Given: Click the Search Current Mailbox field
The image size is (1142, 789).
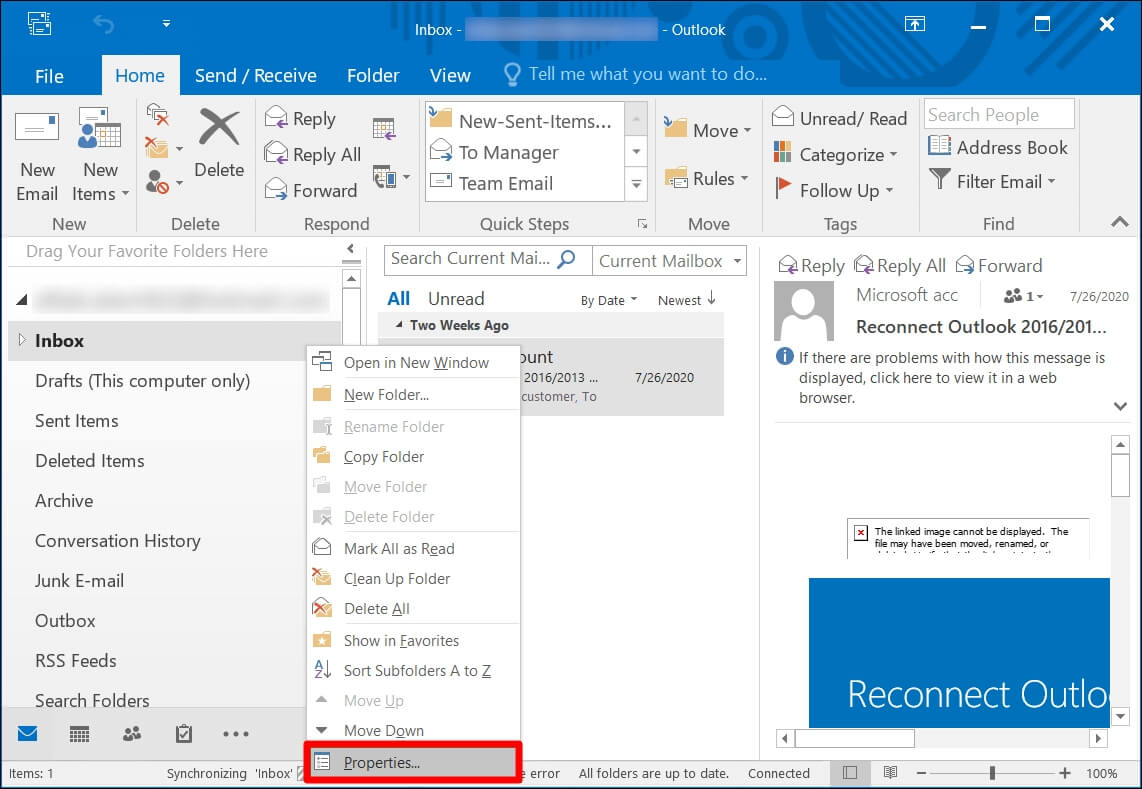Looking at the screenshot, I should [x=487, y=259].
